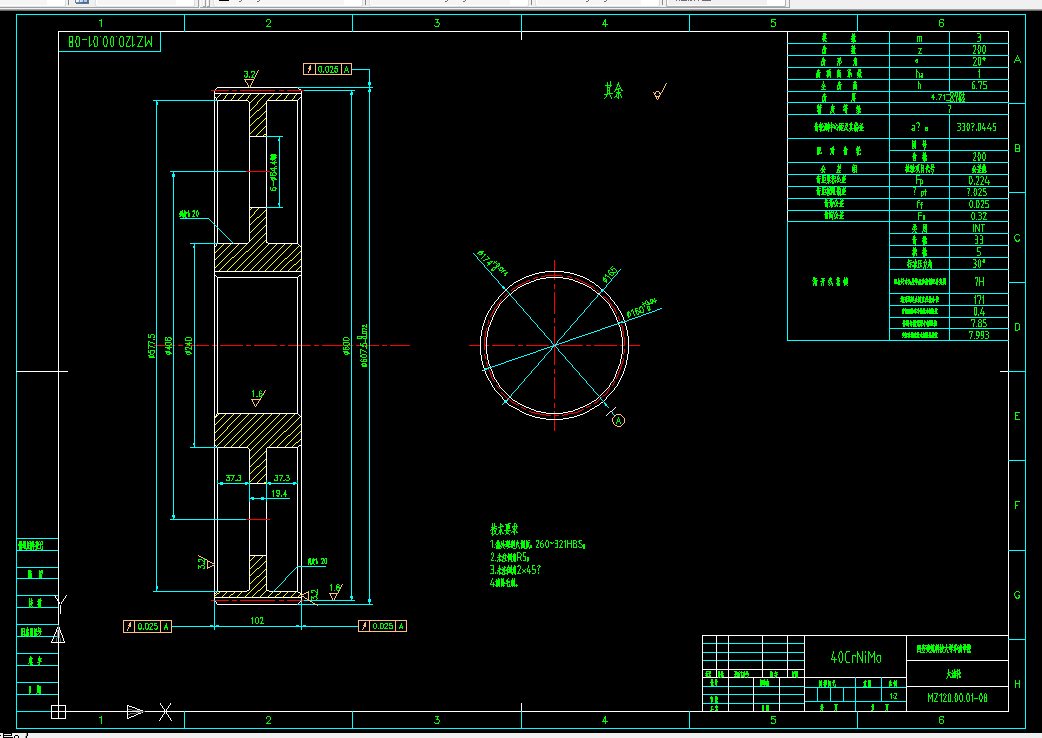This screenshot has width=1042, height=738.
Task: Click the 'm' symbol cell in parameter table
Action: tap(920, 39)
